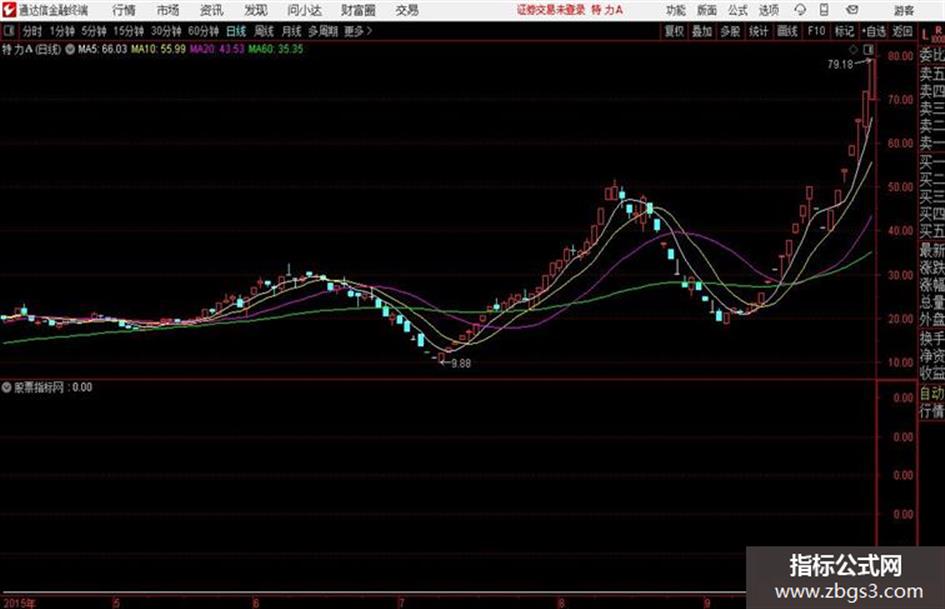Viewport: 945px width, 609px height.
Task: Open the mail envelope icon
Action: [x=852, y=10]
